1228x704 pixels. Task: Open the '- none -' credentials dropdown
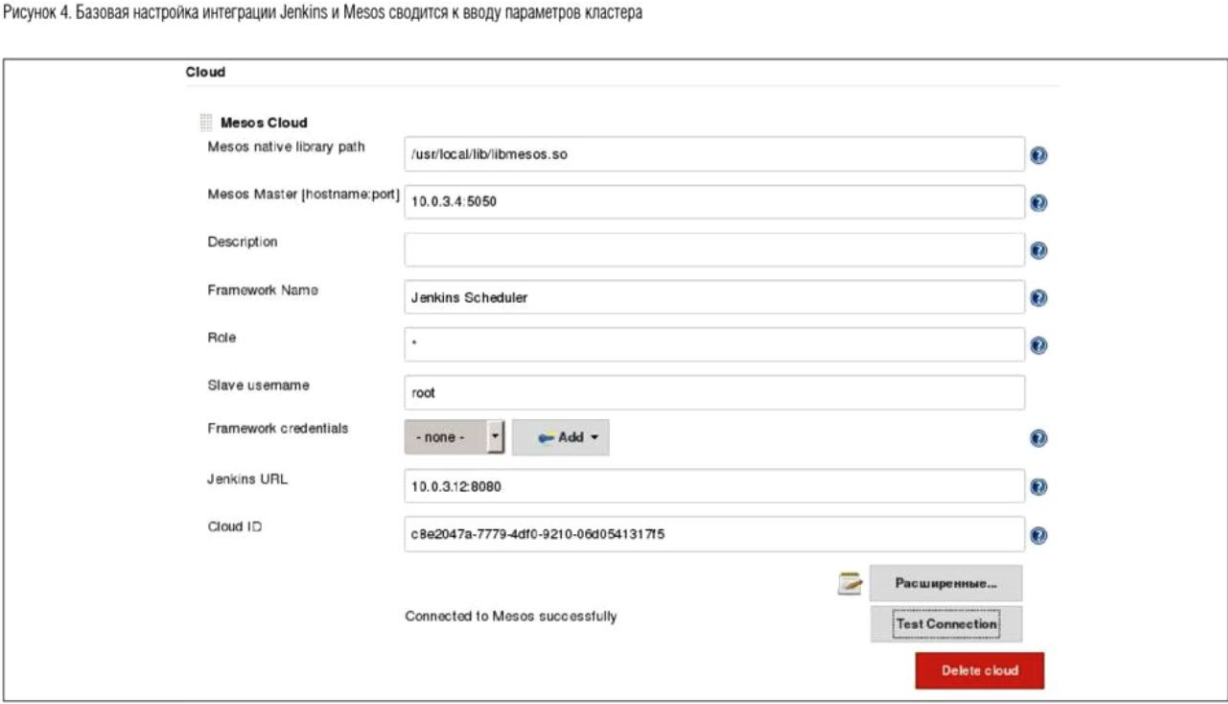(x=455, y=438)
